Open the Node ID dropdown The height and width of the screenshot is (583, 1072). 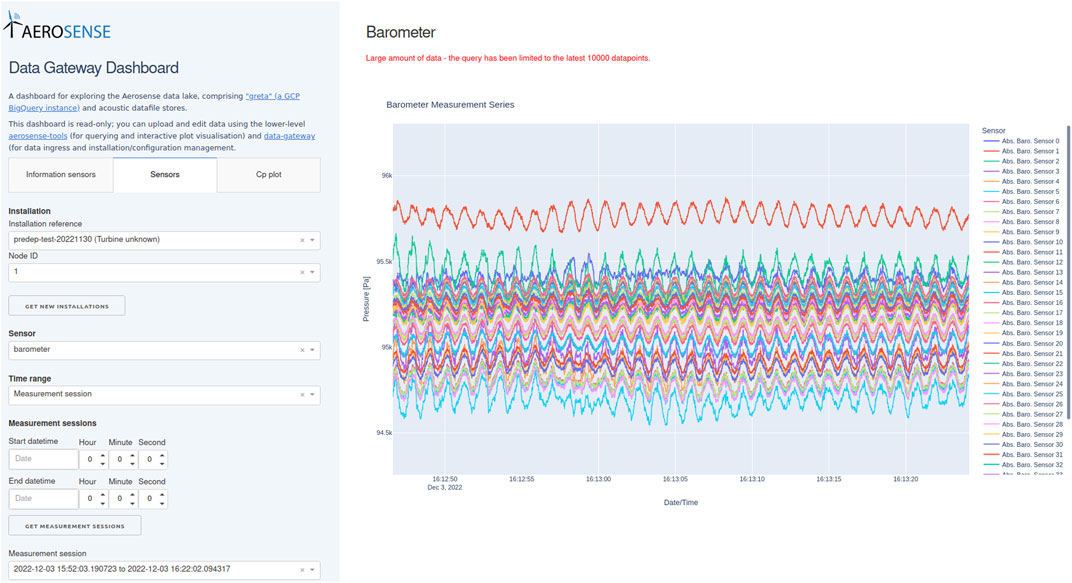[312, 273]
